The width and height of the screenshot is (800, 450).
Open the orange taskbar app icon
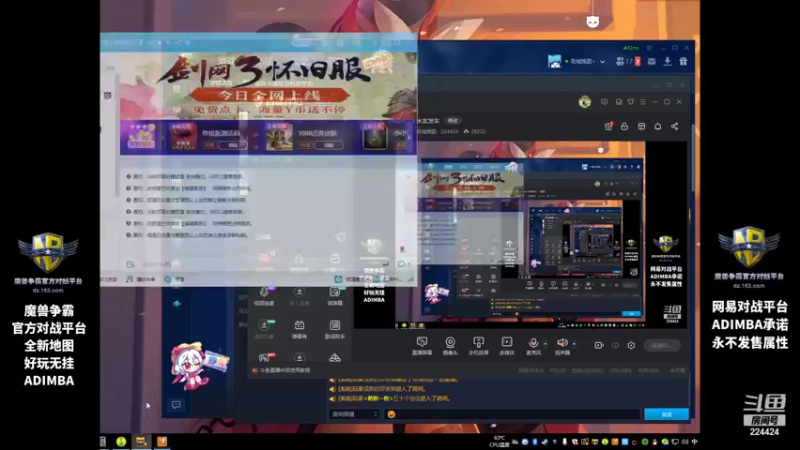coord(162,441)
